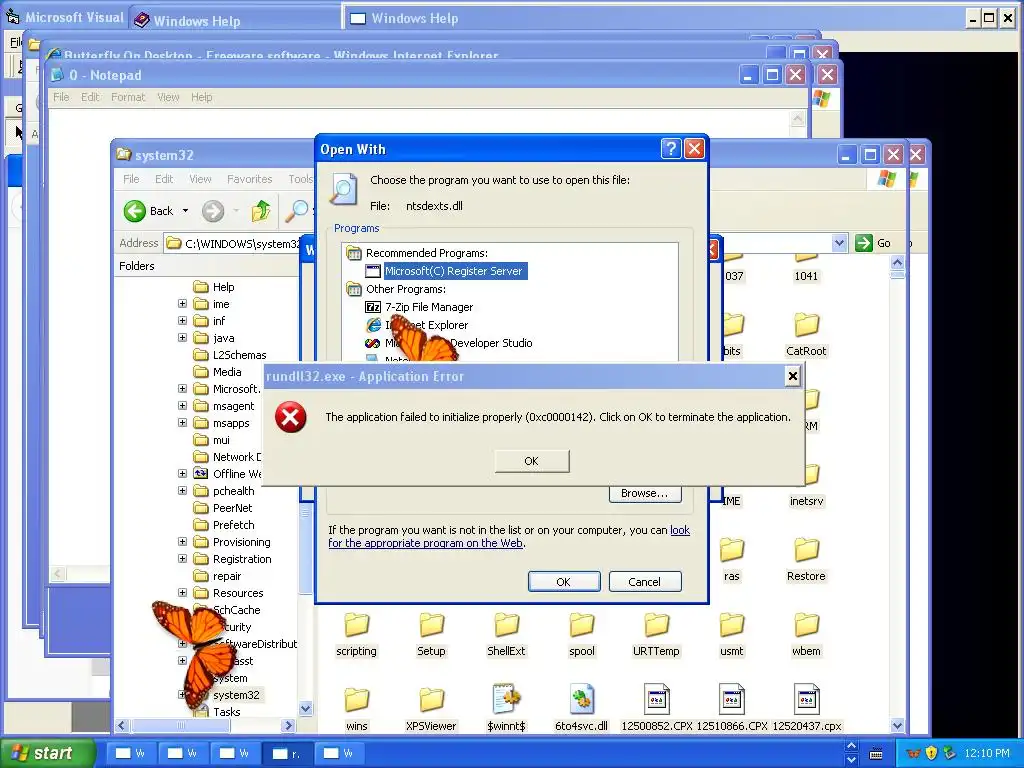Expand the Microsoft. folder tree node
1024x768 pixels.
183,389
